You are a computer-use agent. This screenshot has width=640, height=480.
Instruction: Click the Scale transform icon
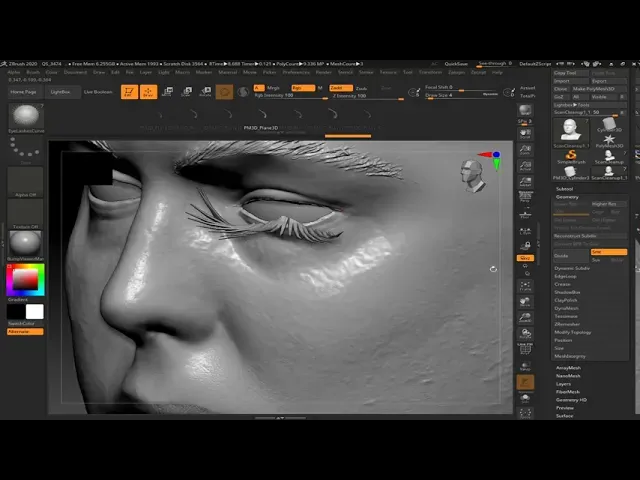tap(186, 91)
